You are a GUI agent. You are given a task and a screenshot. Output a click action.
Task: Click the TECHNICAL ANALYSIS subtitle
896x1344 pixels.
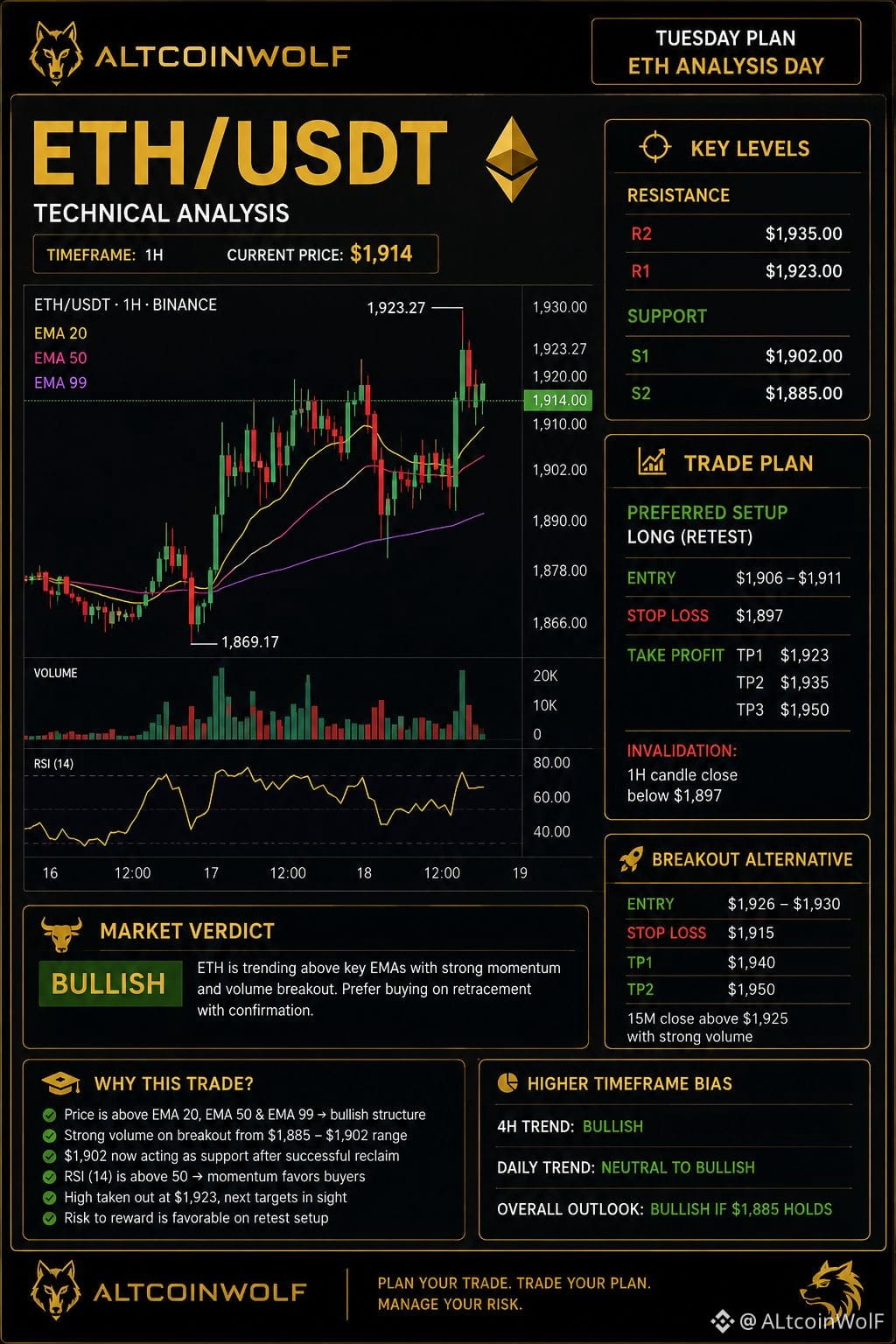pyautogui.click(x=161, y=213)
